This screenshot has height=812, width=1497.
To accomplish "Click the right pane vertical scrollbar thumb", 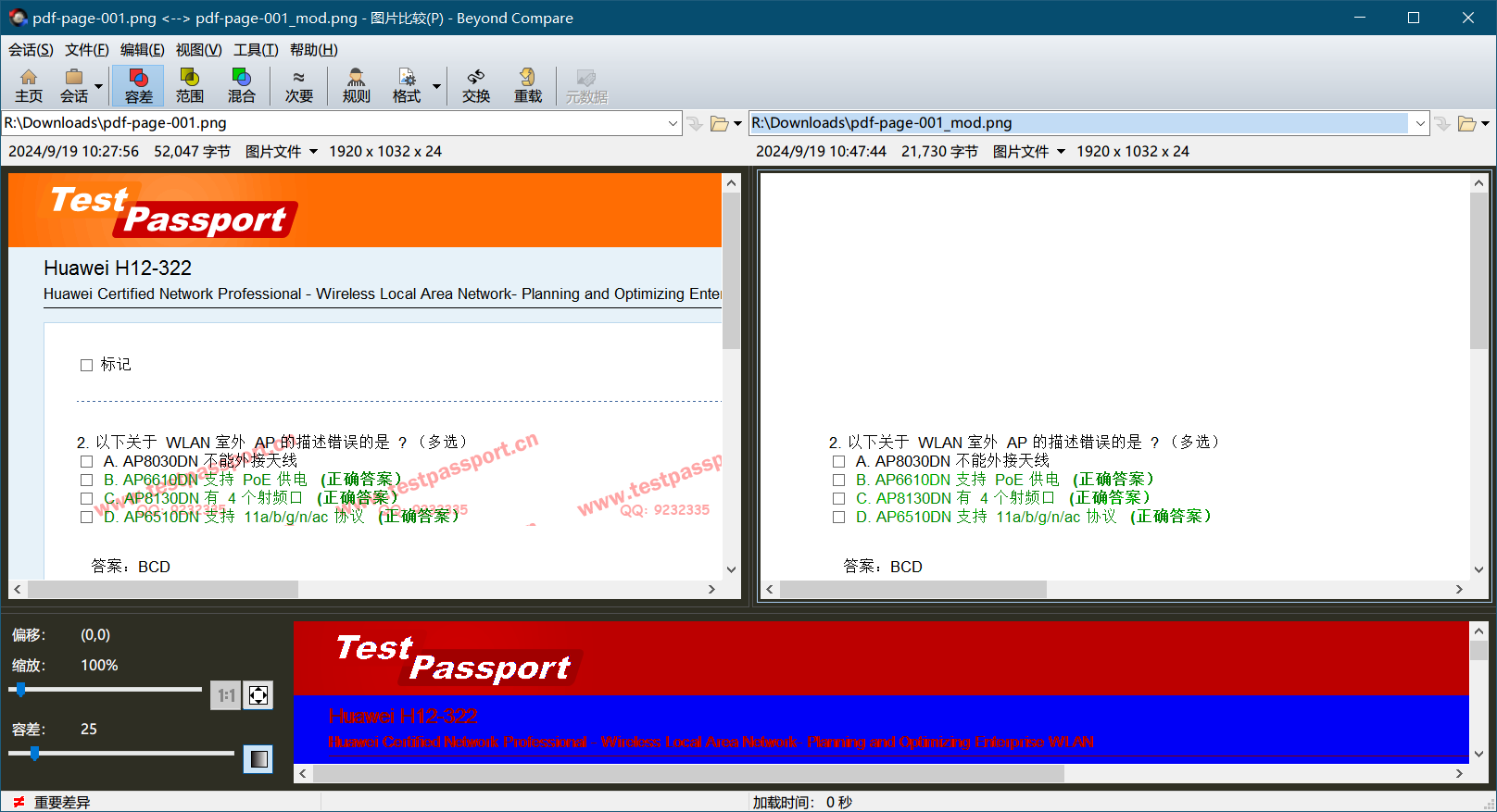I will tap(1478, 270).
